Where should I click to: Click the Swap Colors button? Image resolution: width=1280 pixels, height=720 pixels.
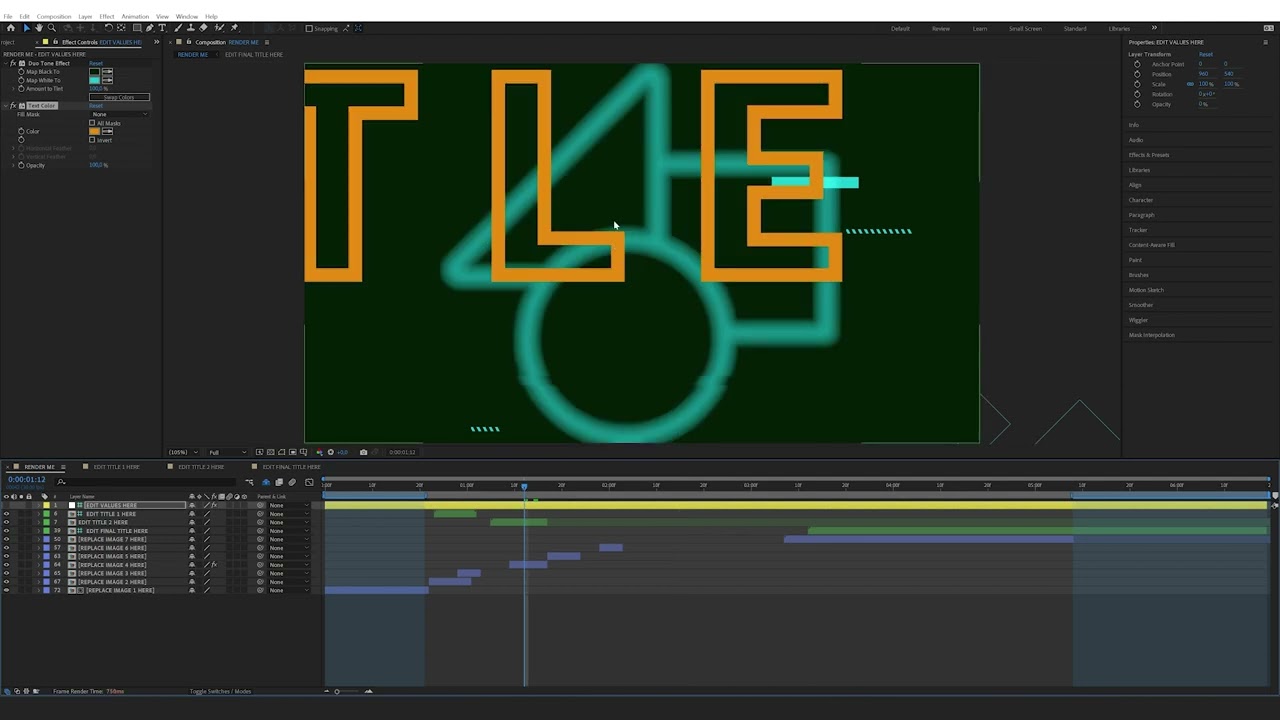[x=119, y=97]
